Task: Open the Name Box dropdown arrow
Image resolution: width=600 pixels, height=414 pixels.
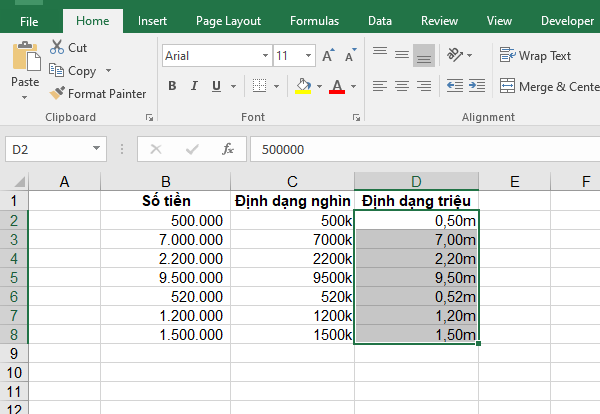Action: point(97,149)
